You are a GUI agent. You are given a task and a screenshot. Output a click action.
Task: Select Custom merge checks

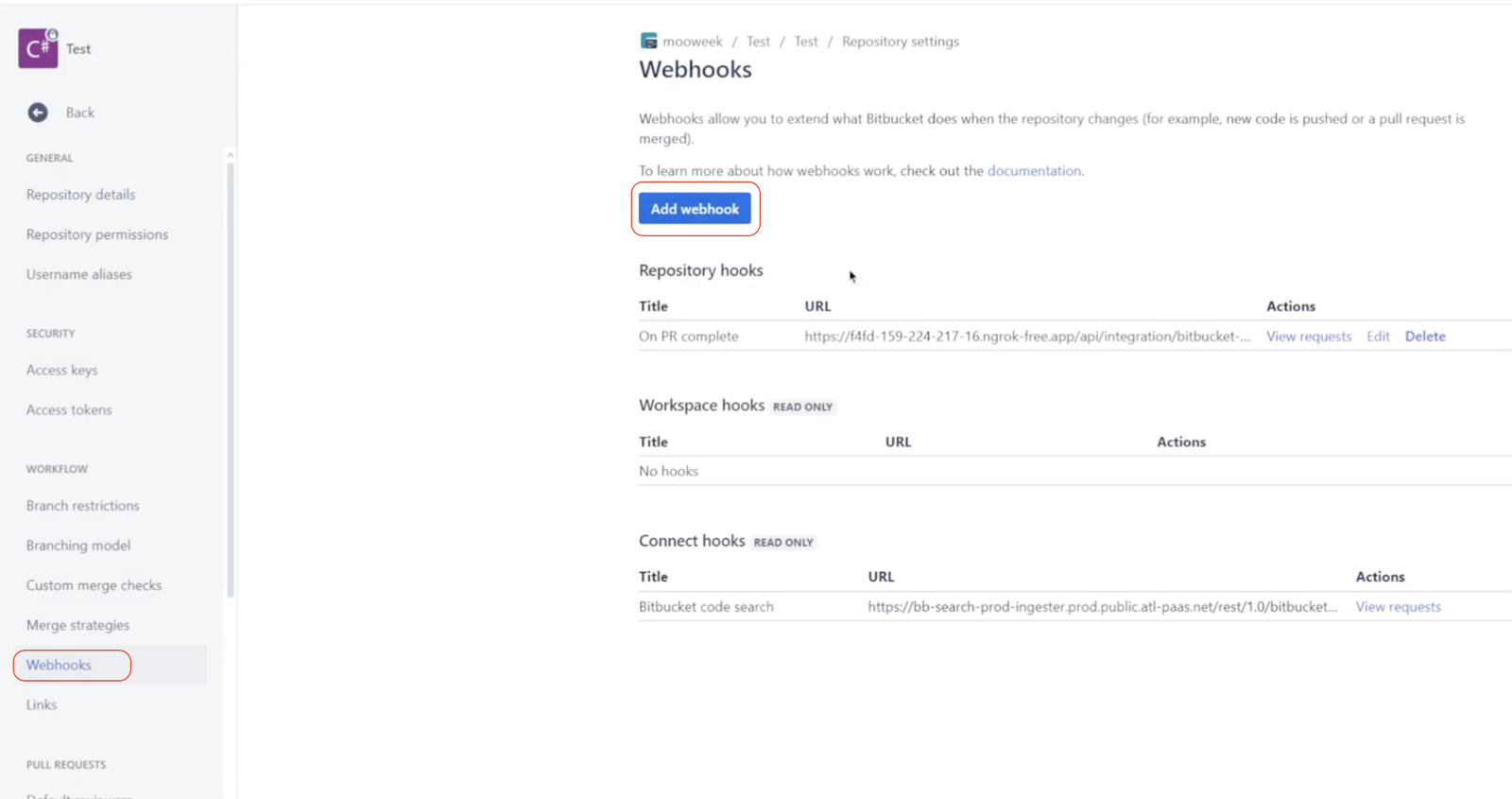coord(94,585)
